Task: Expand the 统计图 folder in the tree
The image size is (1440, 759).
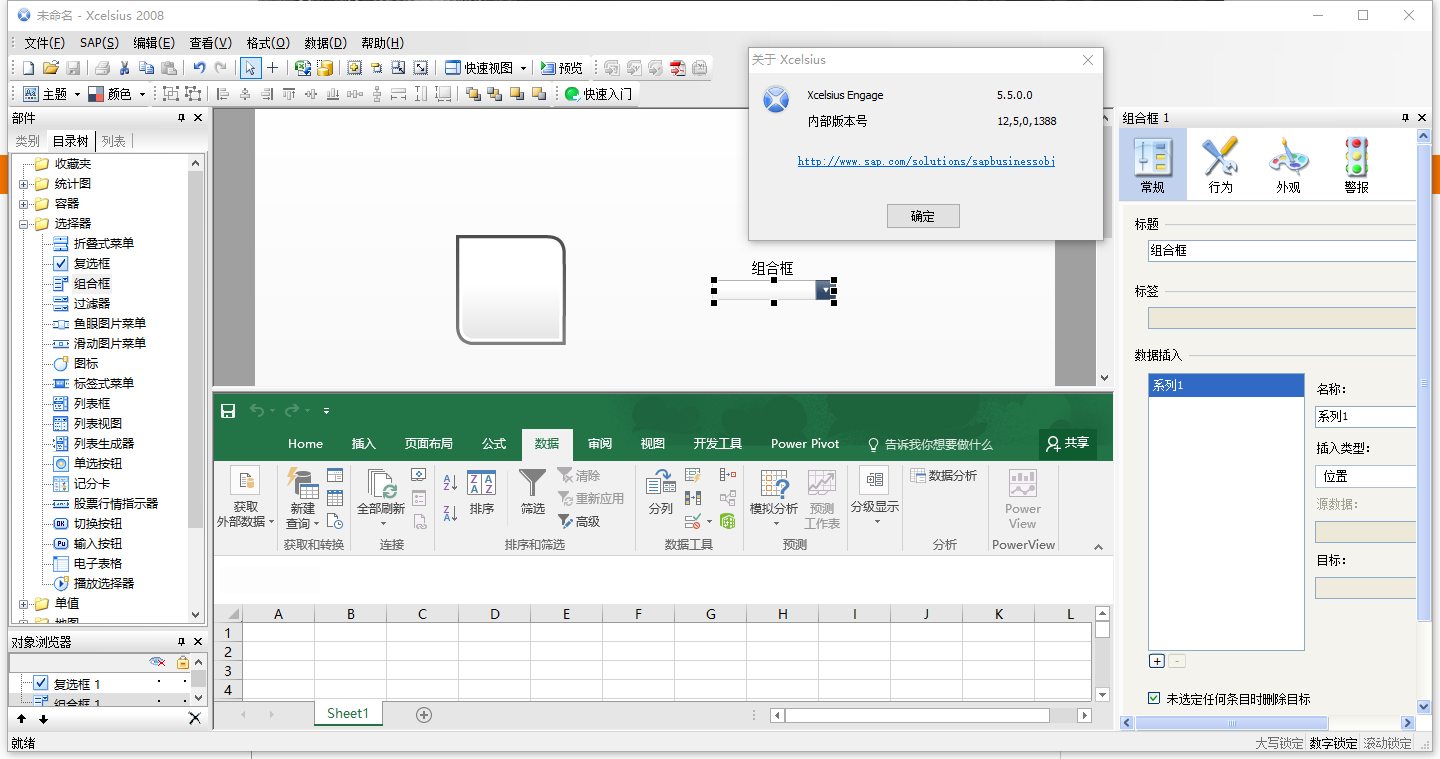Action: 24,184
